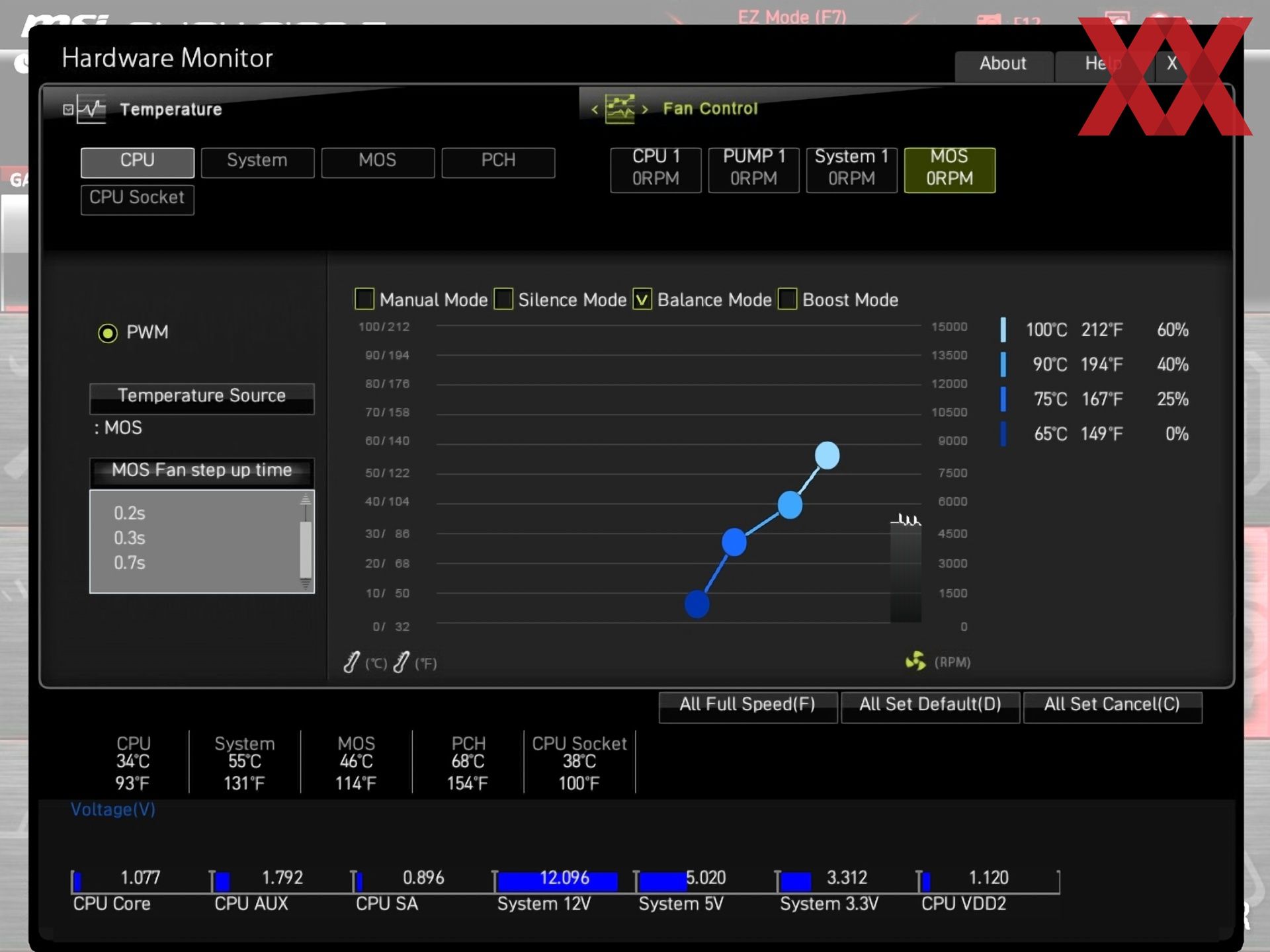Click the step up time scrollbar thumb

coord(306,549)
